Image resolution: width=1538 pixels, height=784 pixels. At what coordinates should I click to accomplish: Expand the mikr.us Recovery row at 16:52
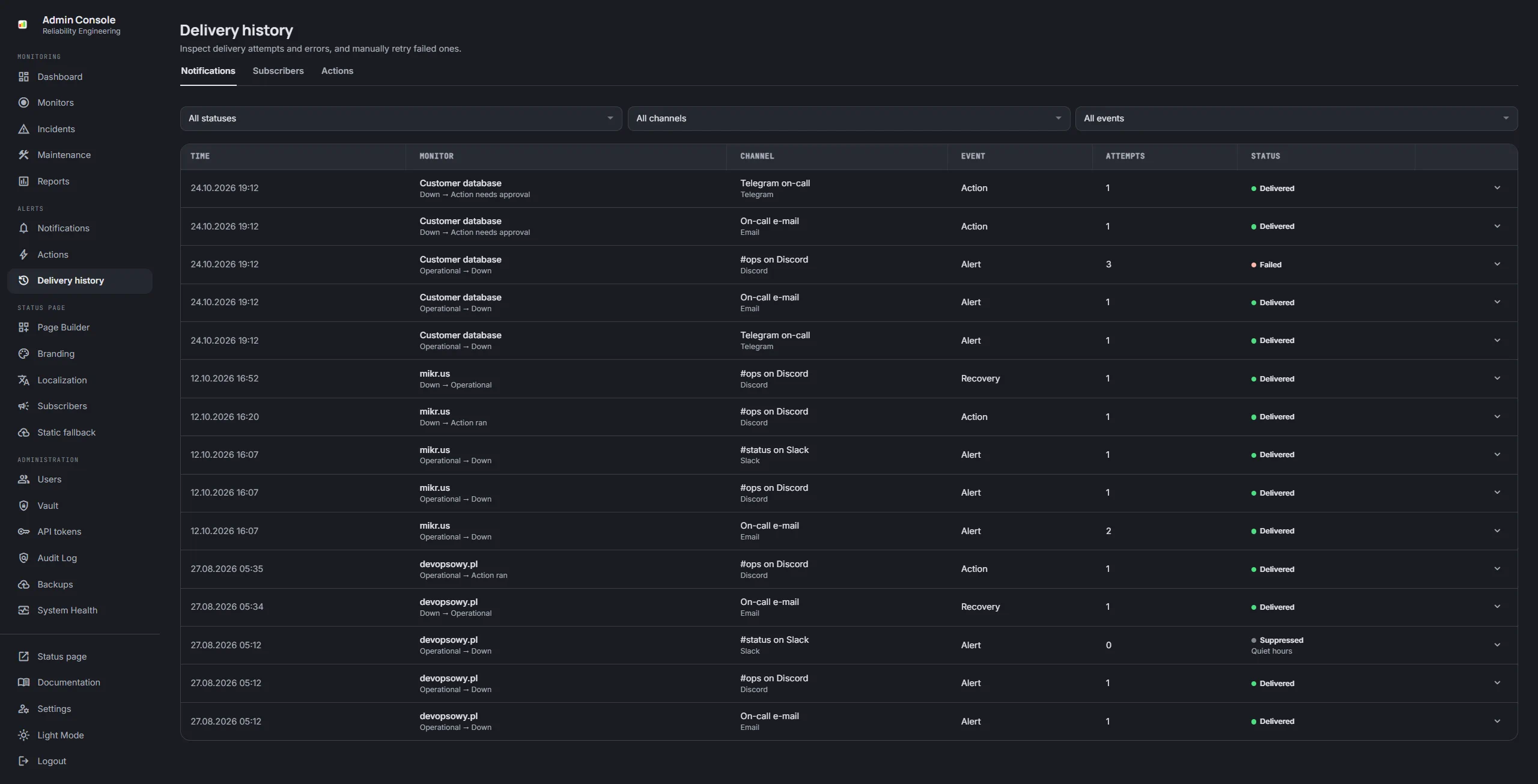point(1497,378)
